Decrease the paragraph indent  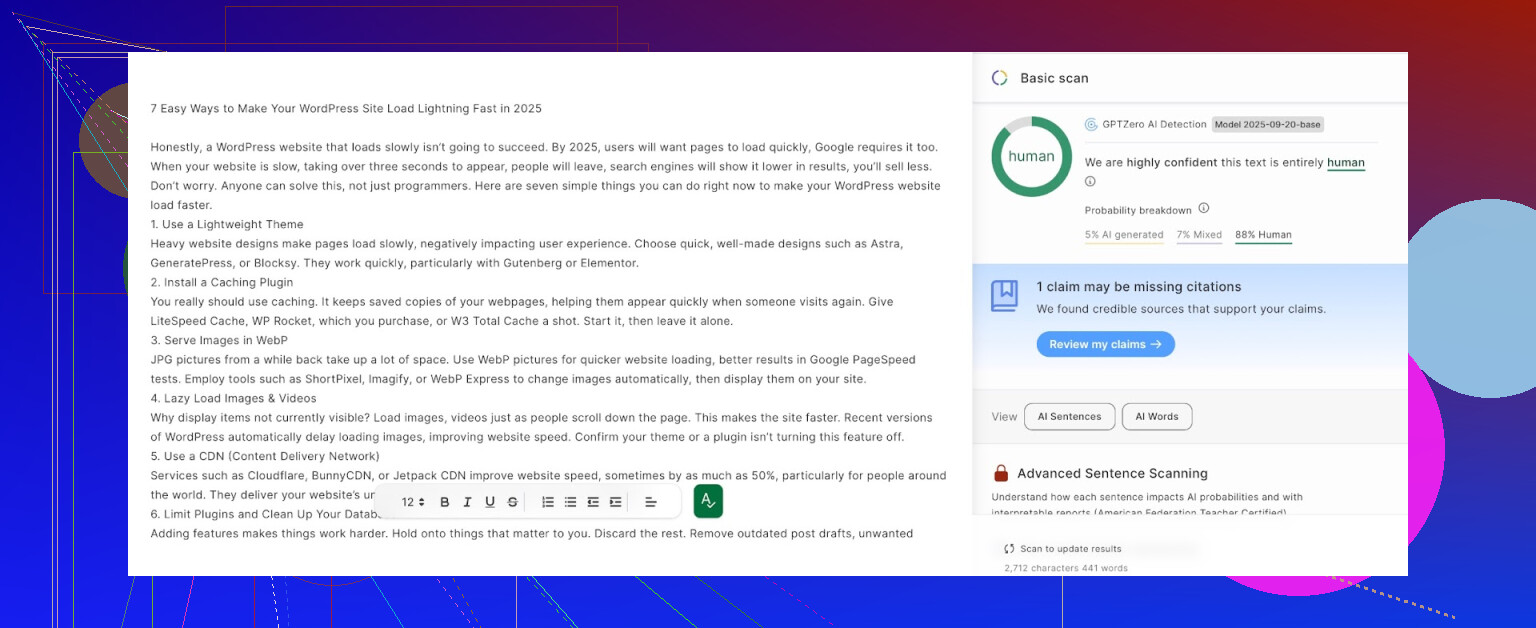click(x=593, y=502)
